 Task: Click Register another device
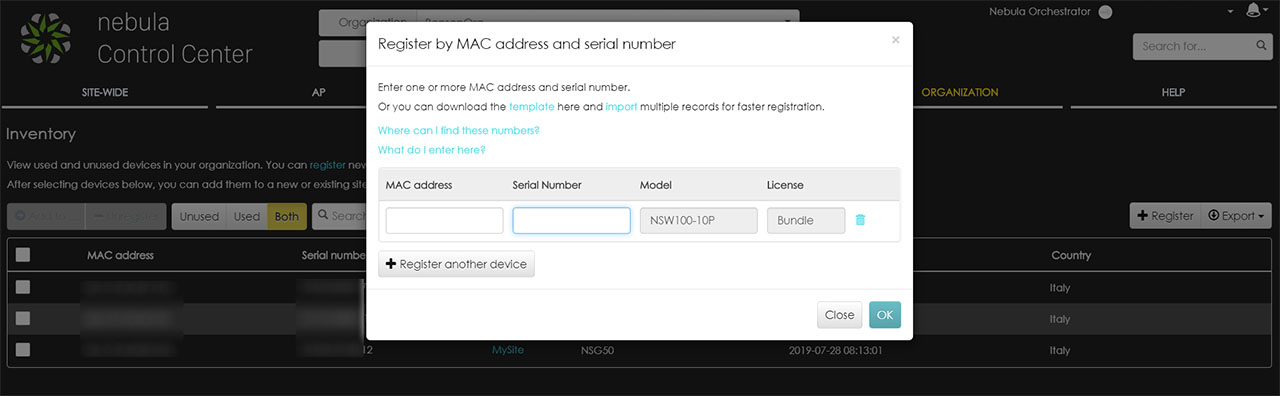(456, 264)
